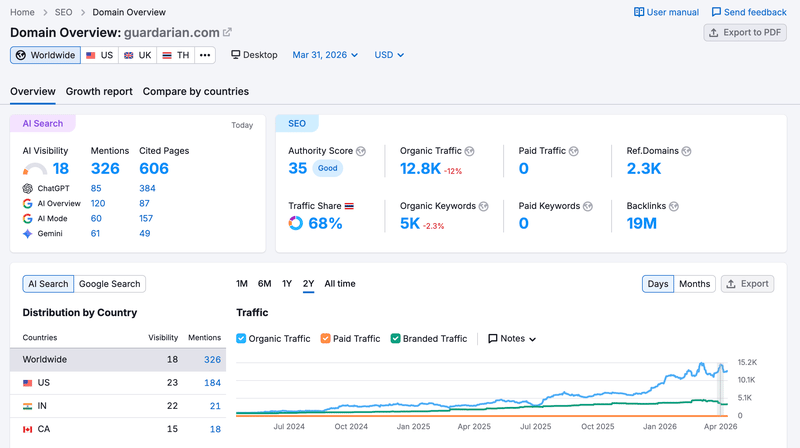The width and height of the screenshot is (800, 448).
Task: Open the Compare by countries tab
Action: [x=196, y=91]
